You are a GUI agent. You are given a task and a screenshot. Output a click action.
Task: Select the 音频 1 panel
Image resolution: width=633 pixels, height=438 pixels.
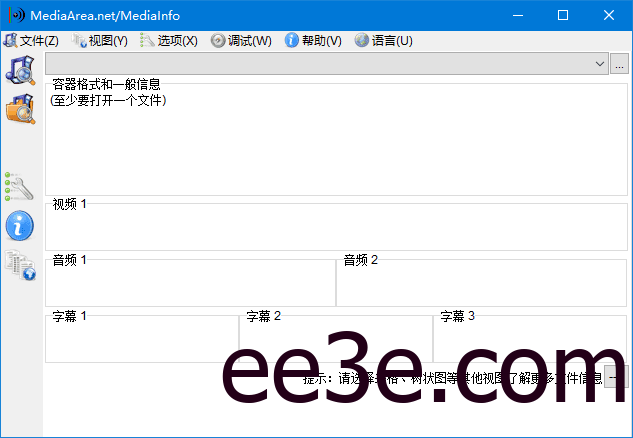190,283
